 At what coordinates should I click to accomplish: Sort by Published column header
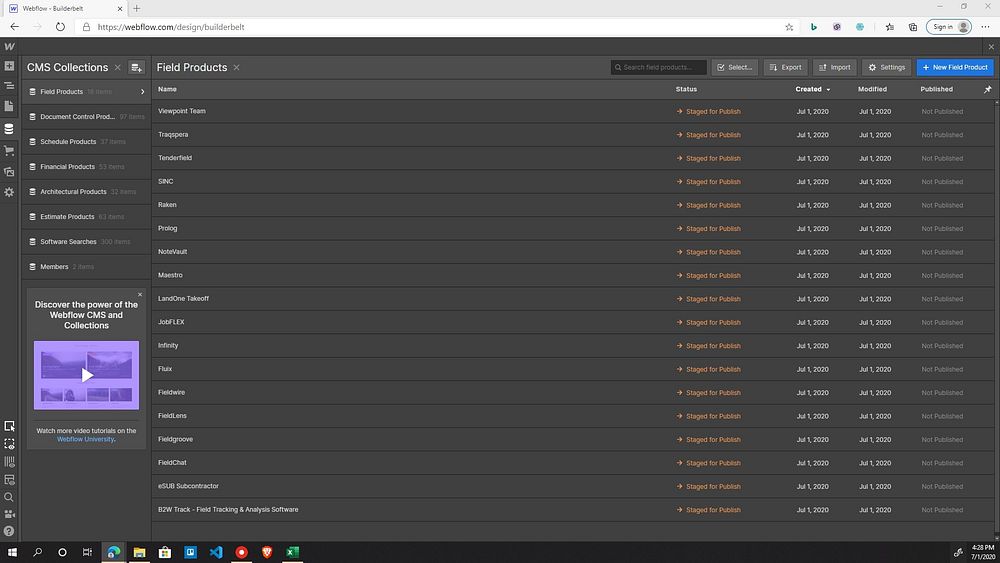pos(936,89)
